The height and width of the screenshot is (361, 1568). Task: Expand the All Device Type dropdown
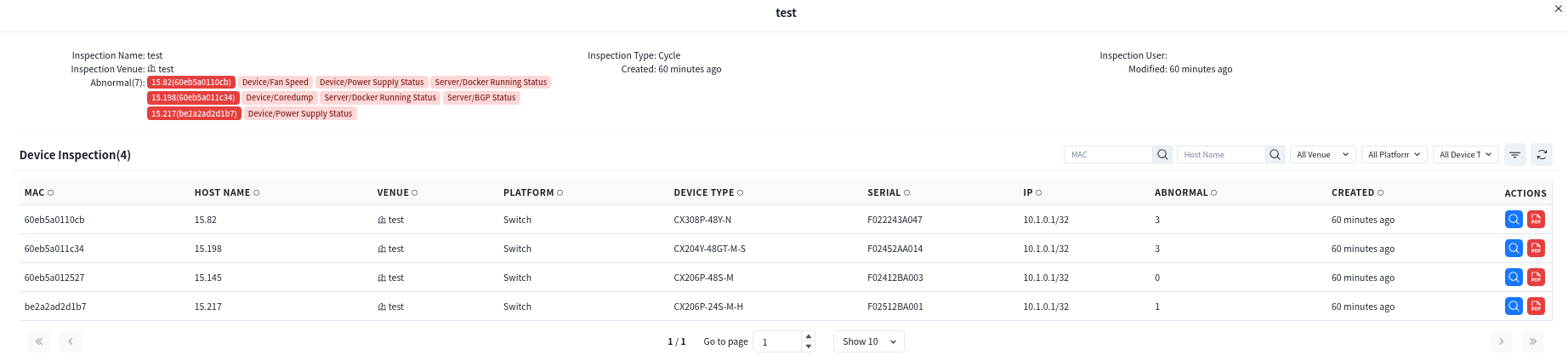[1465, 155]
